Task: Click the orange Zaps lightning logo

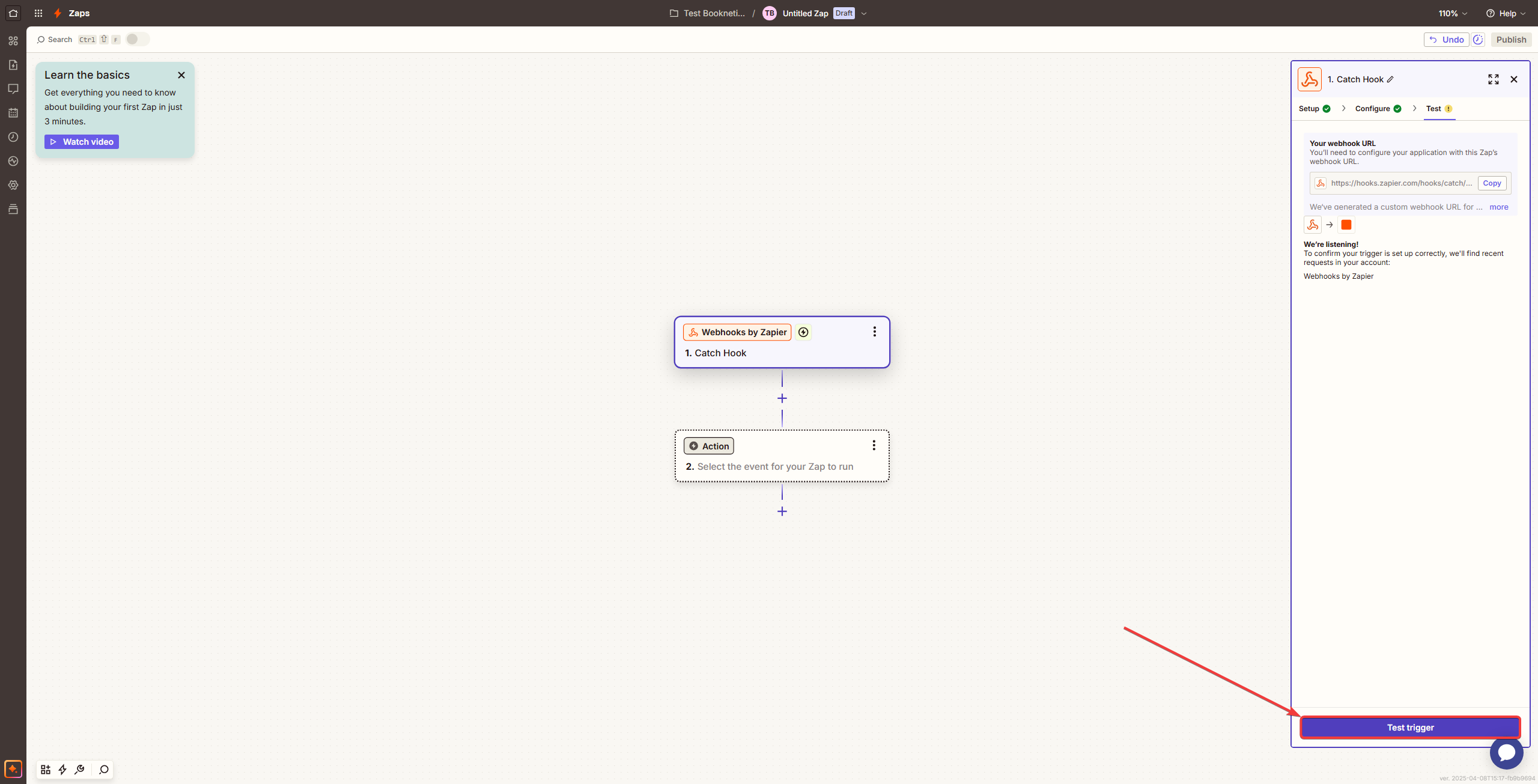Action: coord(58,13)
